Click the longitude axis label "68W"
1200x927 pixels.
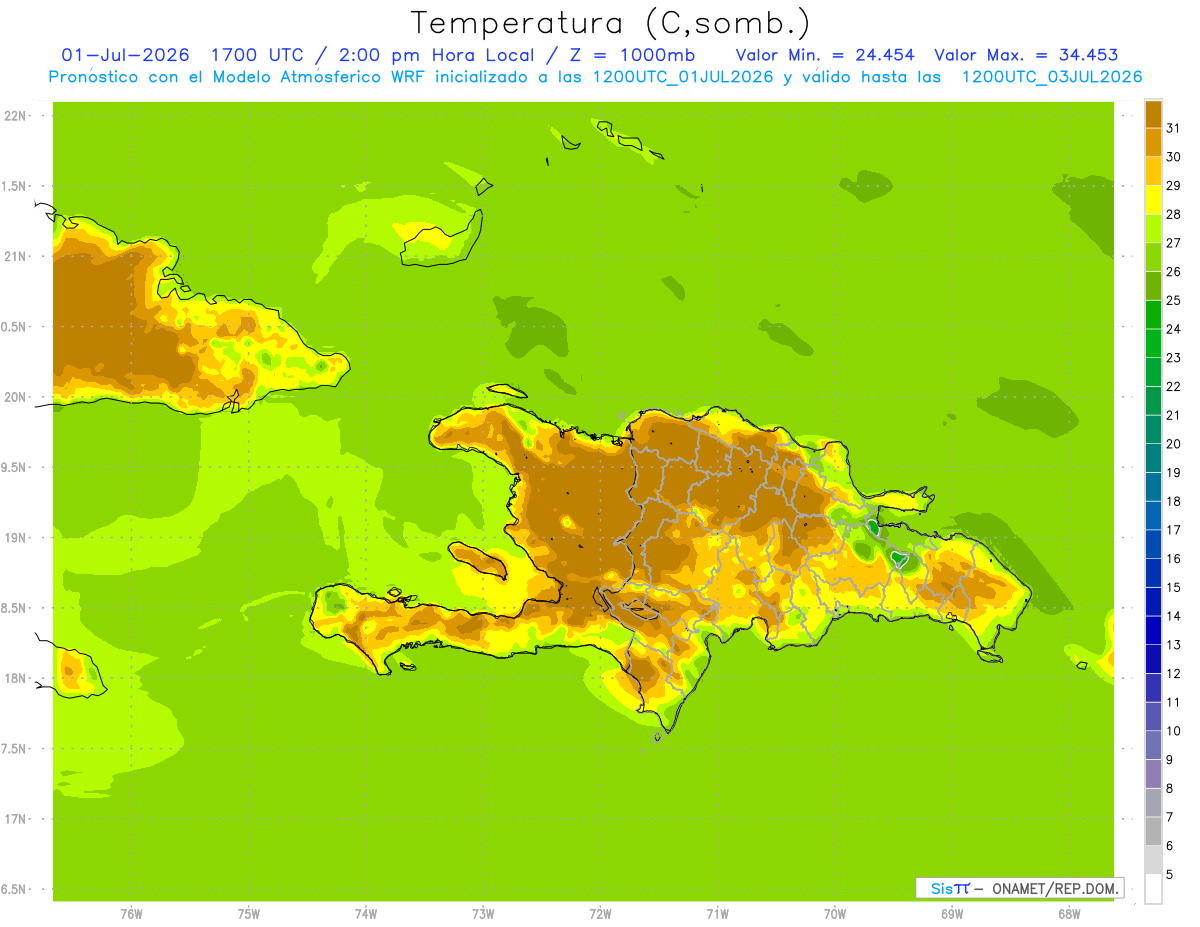pyautogui.click(x=1068, y=914)
